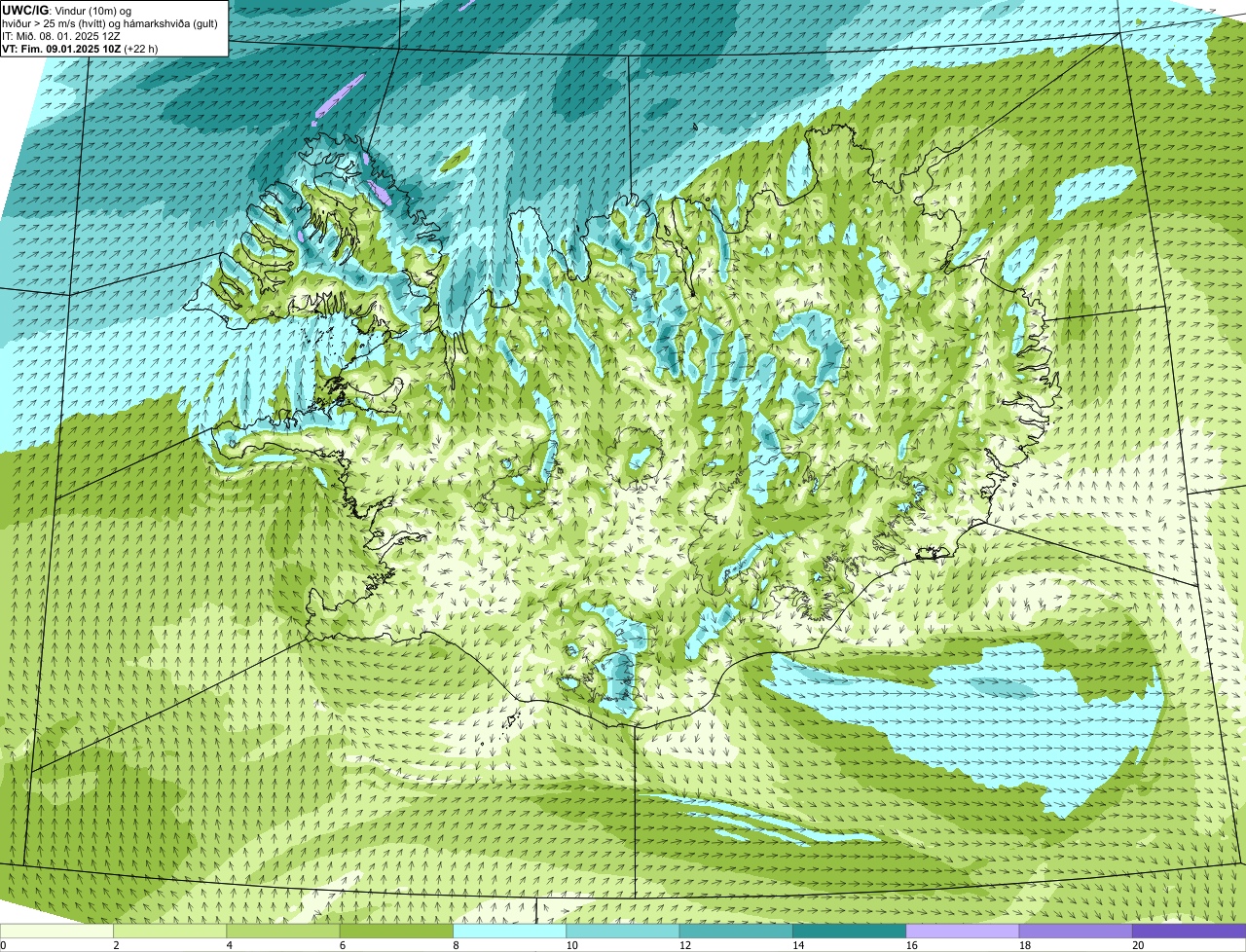Viewport: 1246px width, 952px height.
Task: Click the light green 2–4 m/s legend swatch
Action: pyautogui.click(x=169, y=931)
